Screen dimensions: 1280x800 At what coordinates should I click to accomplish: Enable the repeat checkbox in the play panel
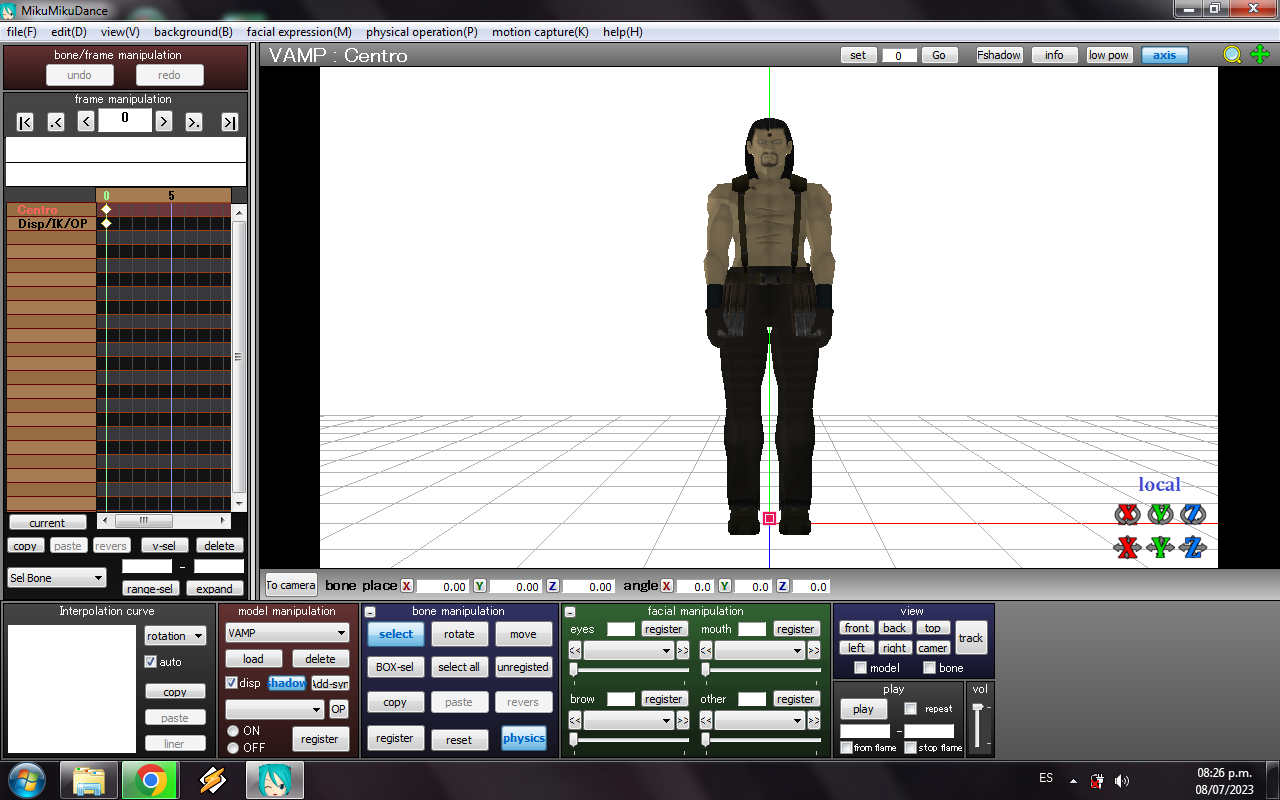[x=910, y=708]
